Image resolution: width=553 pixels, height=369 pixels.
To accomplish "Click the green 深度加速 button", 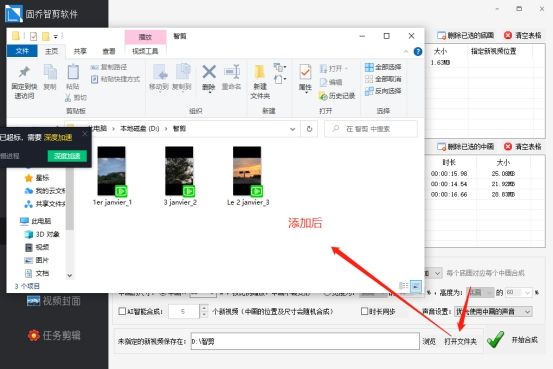I will [67, 156].
